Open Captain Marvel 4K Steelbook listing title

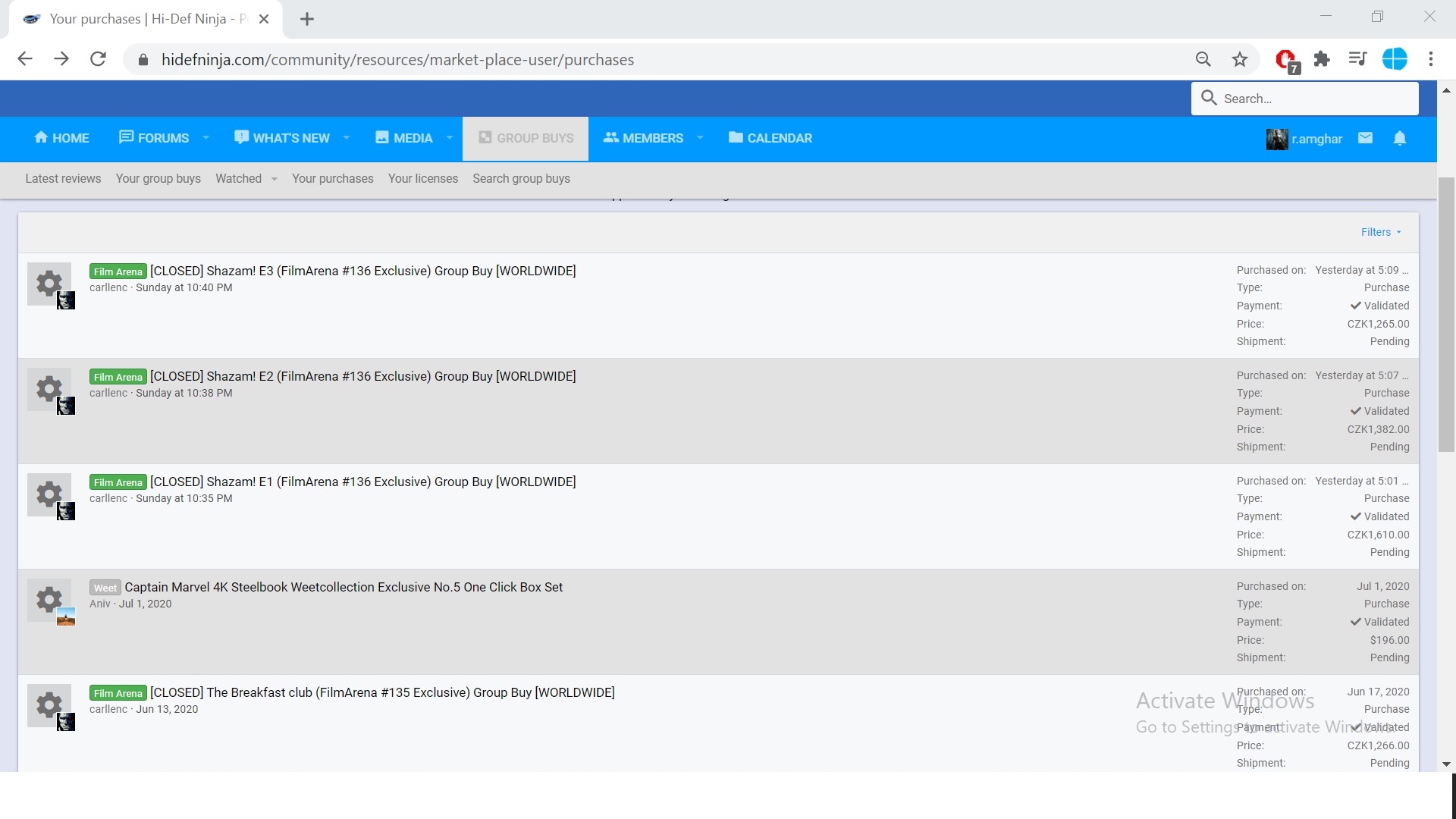pyautogui.click(x=344, y=587)
